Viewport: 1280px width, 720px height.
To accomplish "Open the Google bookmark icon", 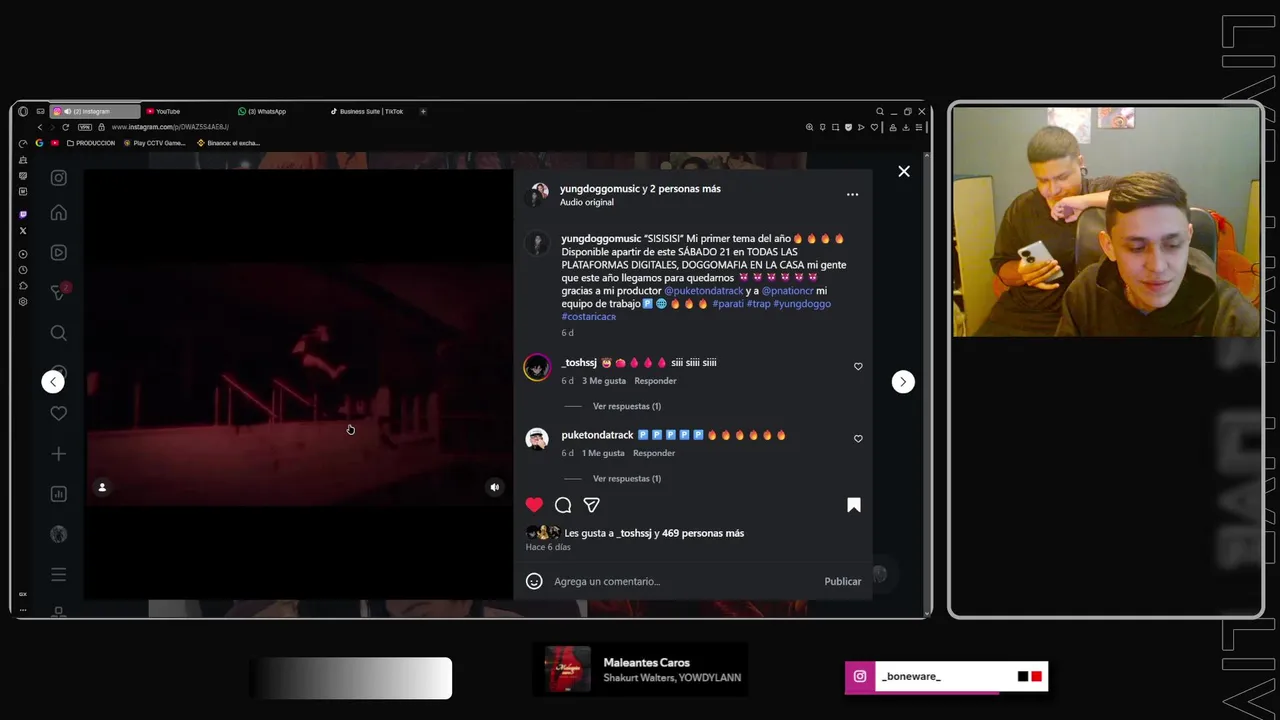I will point(39,143).
